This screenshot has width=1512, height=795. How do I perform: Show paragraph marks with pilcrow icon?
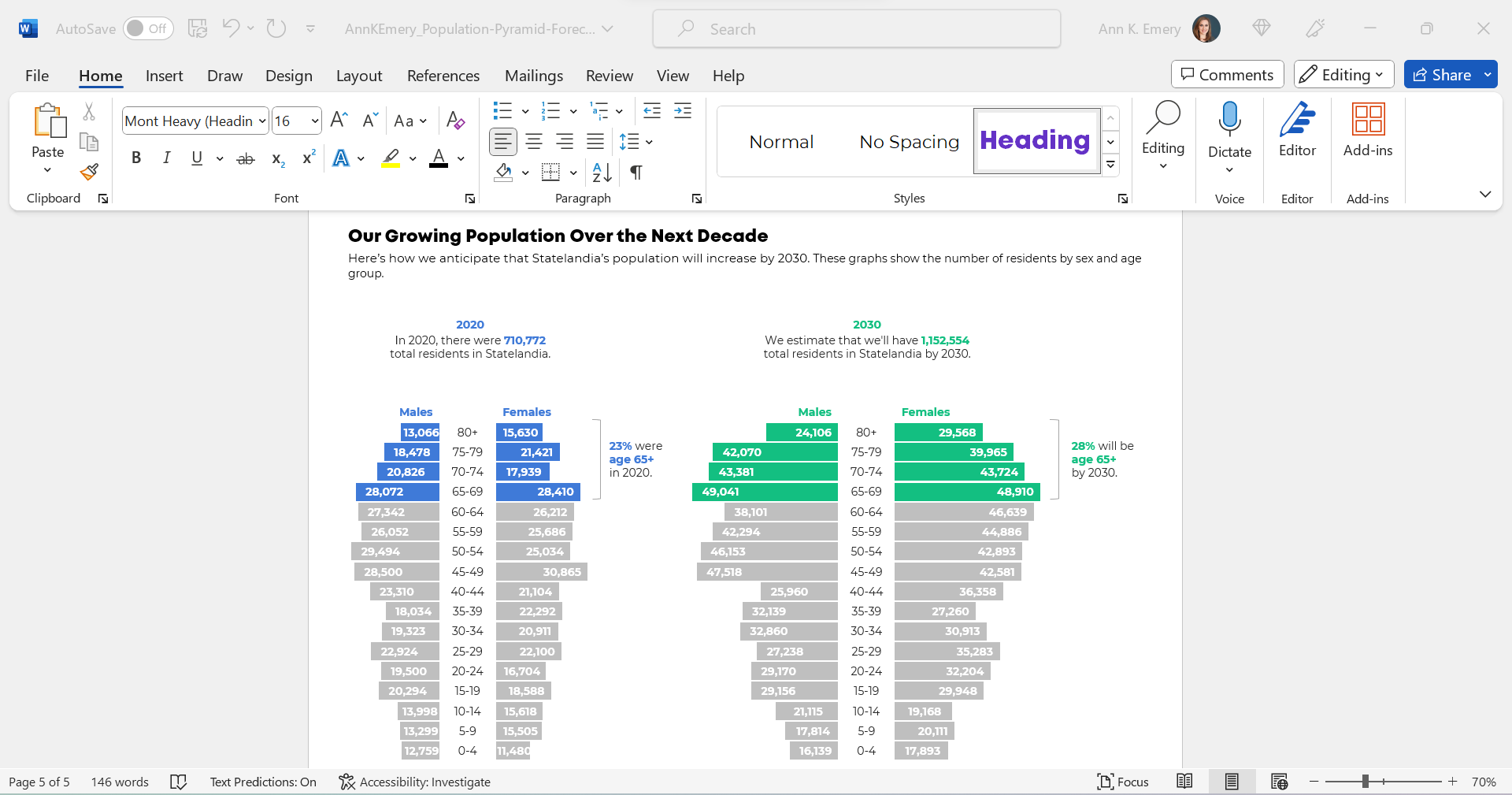pos(636,172)
